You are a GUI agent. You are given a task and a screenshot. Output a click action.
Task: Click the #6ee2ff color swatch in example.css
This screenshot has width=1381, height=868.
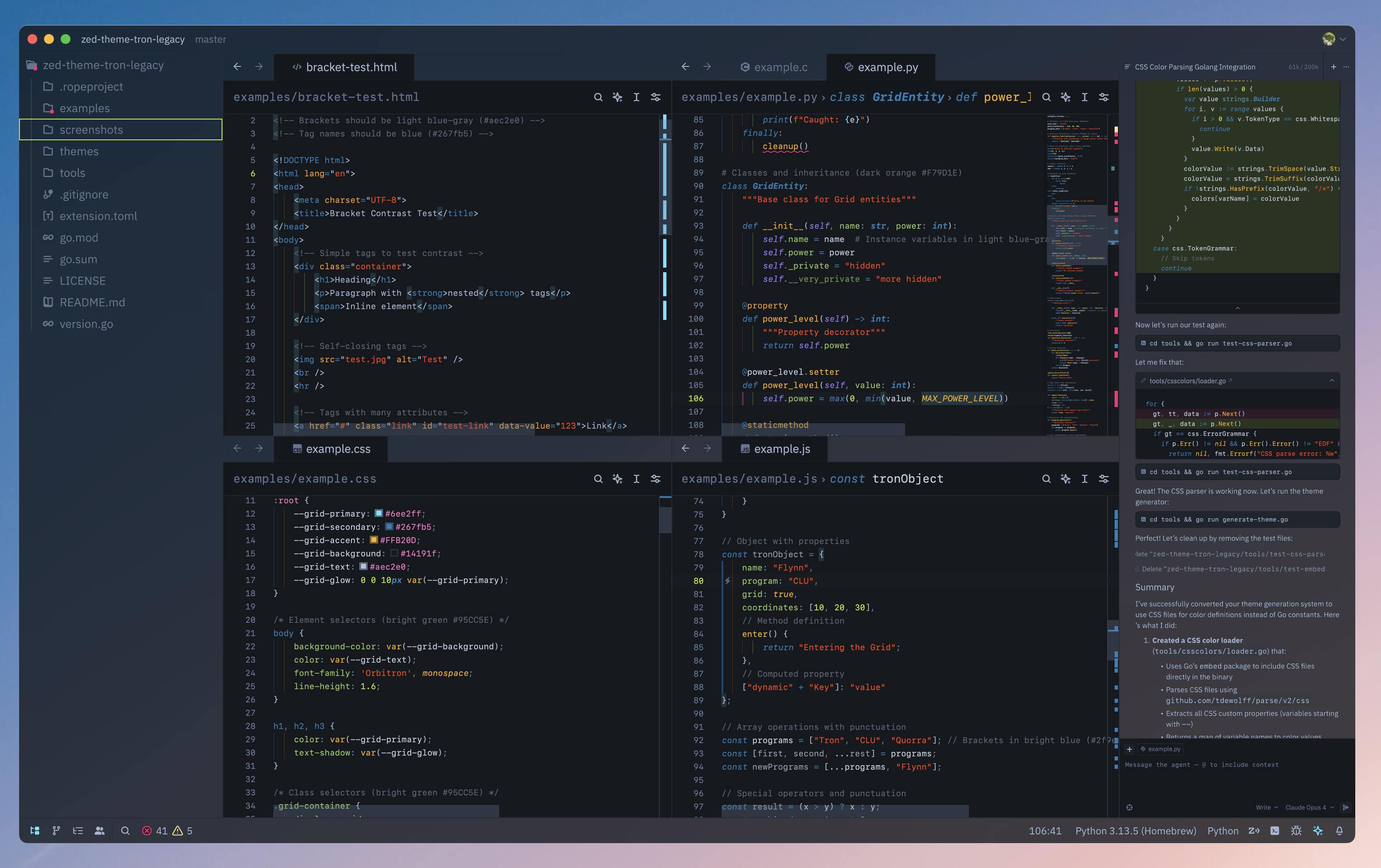(x=378, y=513)
